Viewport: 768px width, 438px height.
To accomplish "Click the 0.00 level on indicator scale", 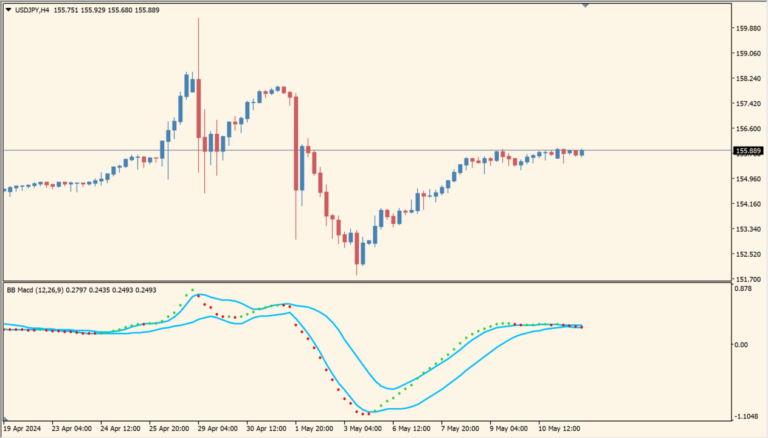I will [x=741, y=345].
